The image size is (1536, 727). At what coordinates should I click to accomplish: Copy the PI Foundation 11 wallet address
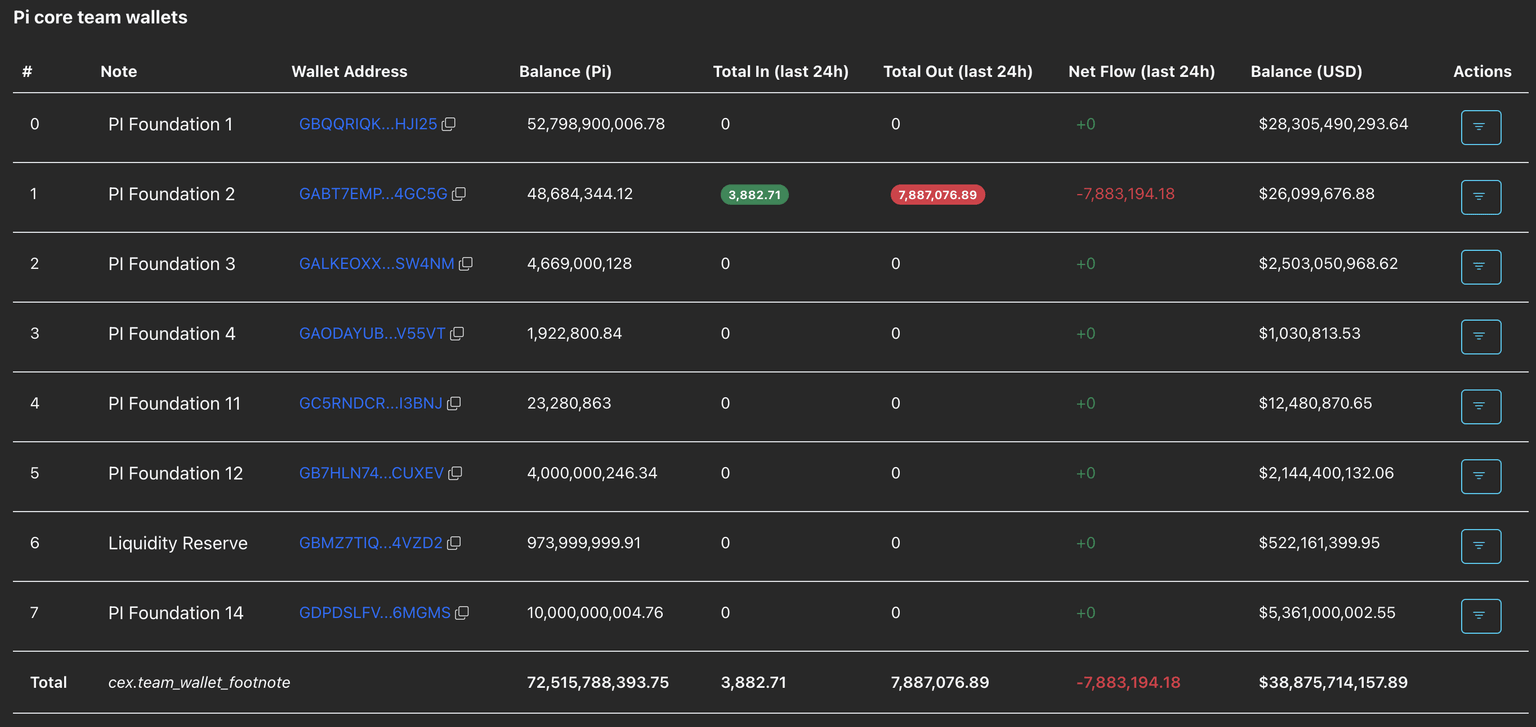coord(454,404)
